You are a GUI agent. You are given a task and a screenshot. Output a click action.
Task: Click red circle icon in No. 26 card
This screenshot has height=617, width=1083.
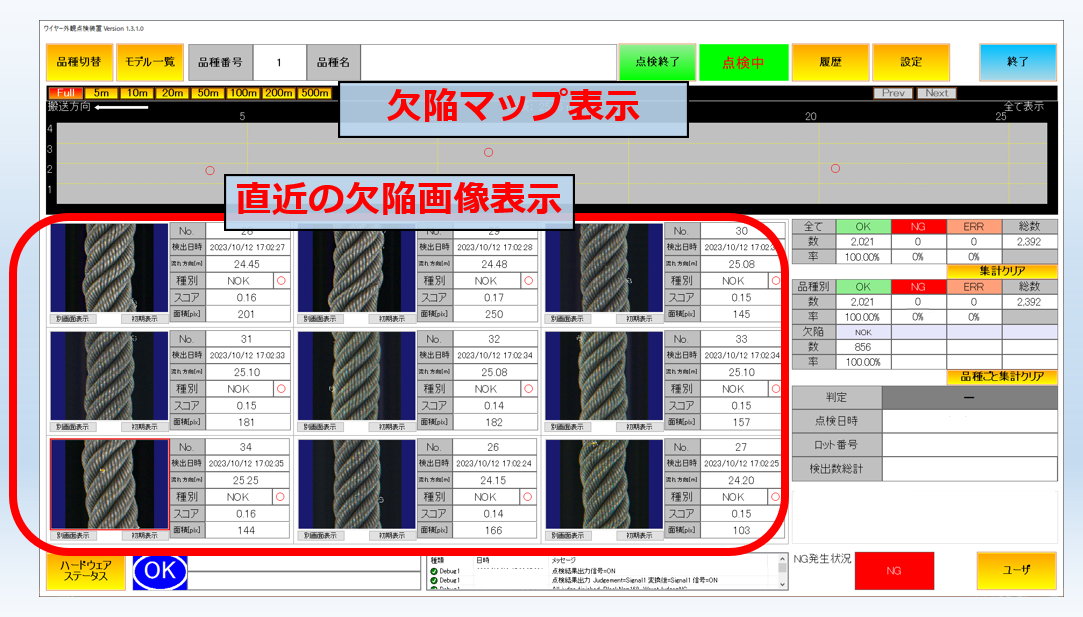coord(528,497)
